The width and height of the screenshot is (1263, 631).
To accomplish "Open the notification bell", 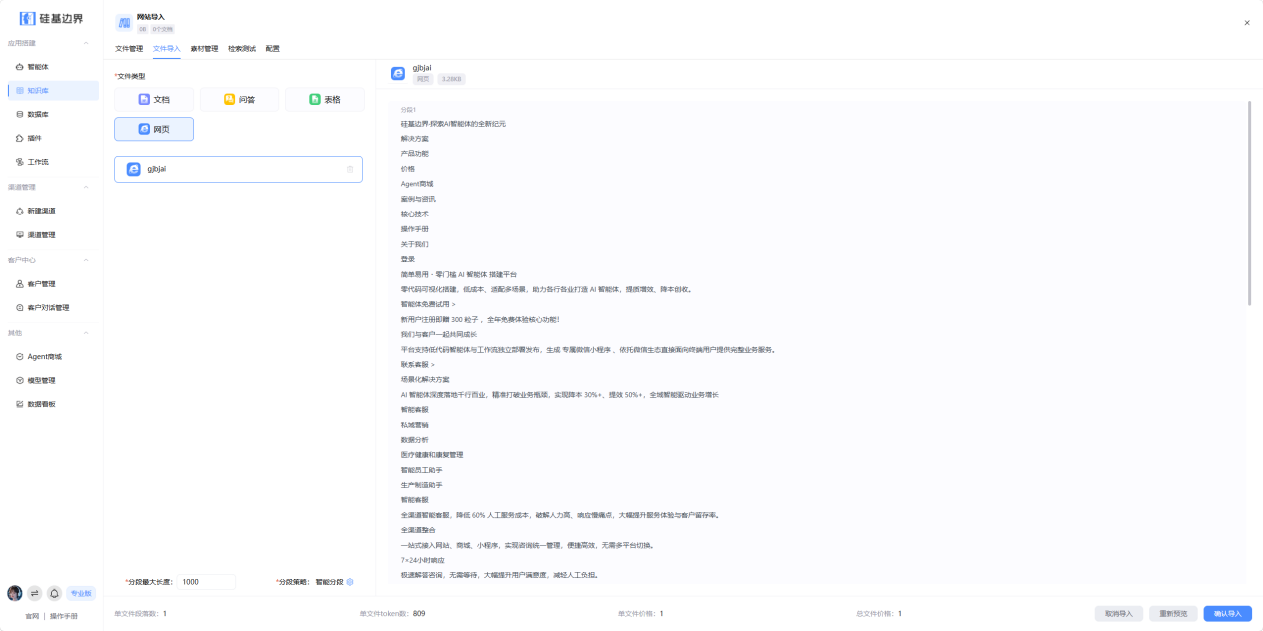I will point(54,593).
